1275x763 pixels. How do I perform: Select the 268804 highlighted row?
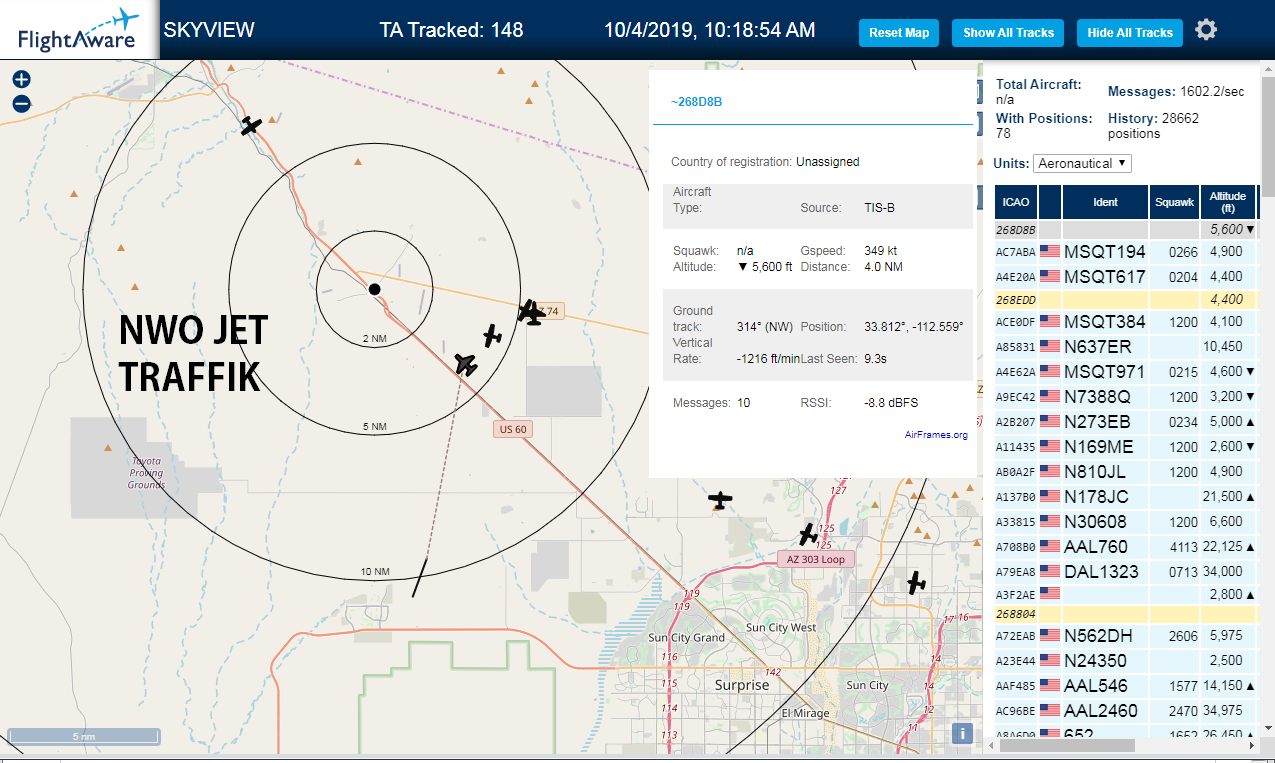(1125, 613)
